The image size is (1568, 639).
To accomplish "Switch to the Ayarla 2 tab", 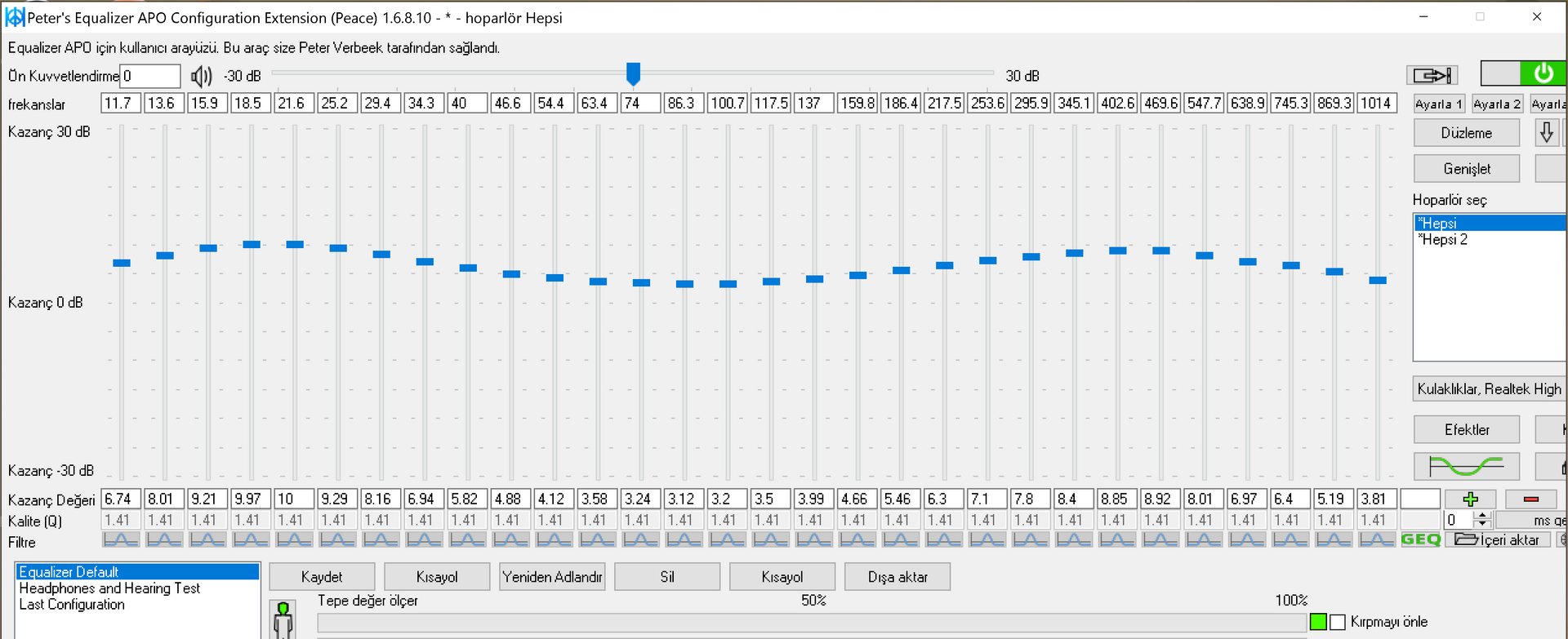I will point(1497,104).
